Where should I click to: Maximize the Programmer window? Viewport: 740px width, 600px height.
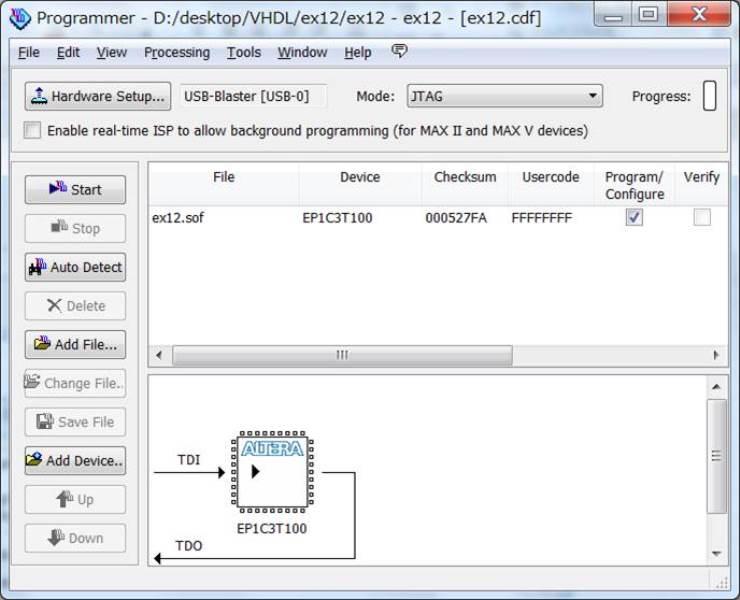(649, 15)
